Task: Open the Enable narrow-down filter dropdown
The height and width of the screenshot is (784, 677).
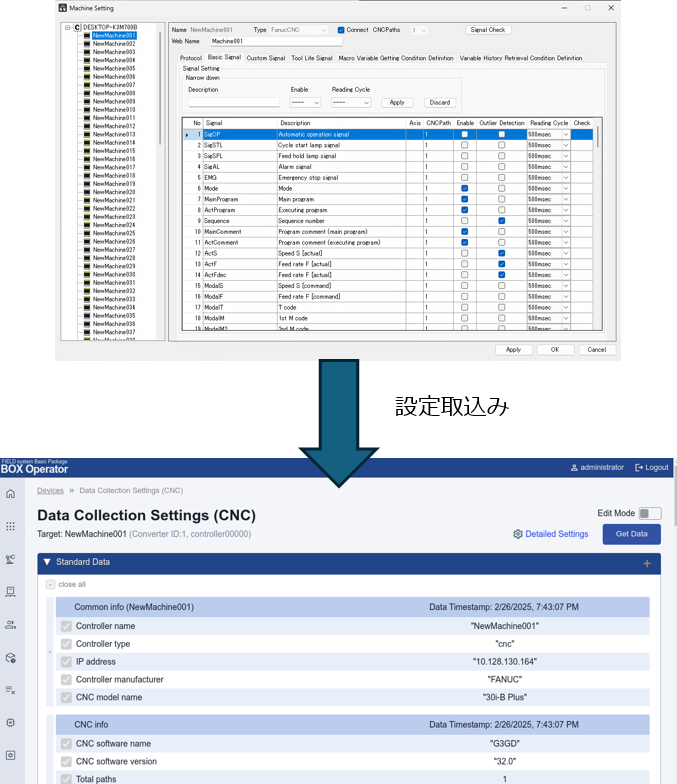Action: coord(305,102)
